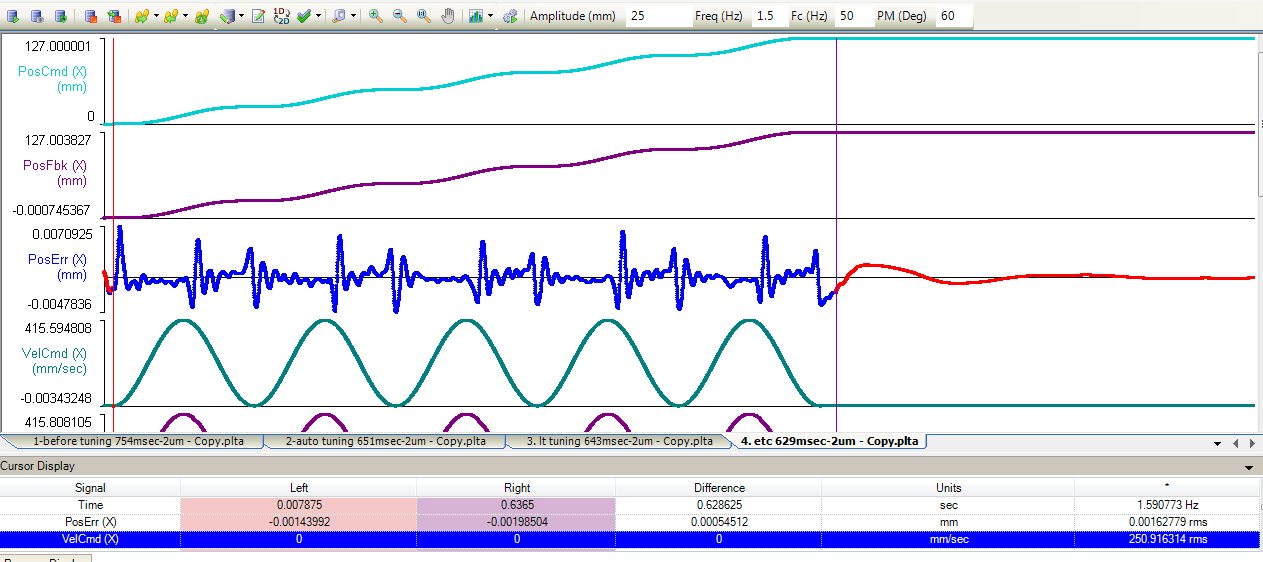Click the 250.916314 rms cell
1263x562 pixels.
1167,539
